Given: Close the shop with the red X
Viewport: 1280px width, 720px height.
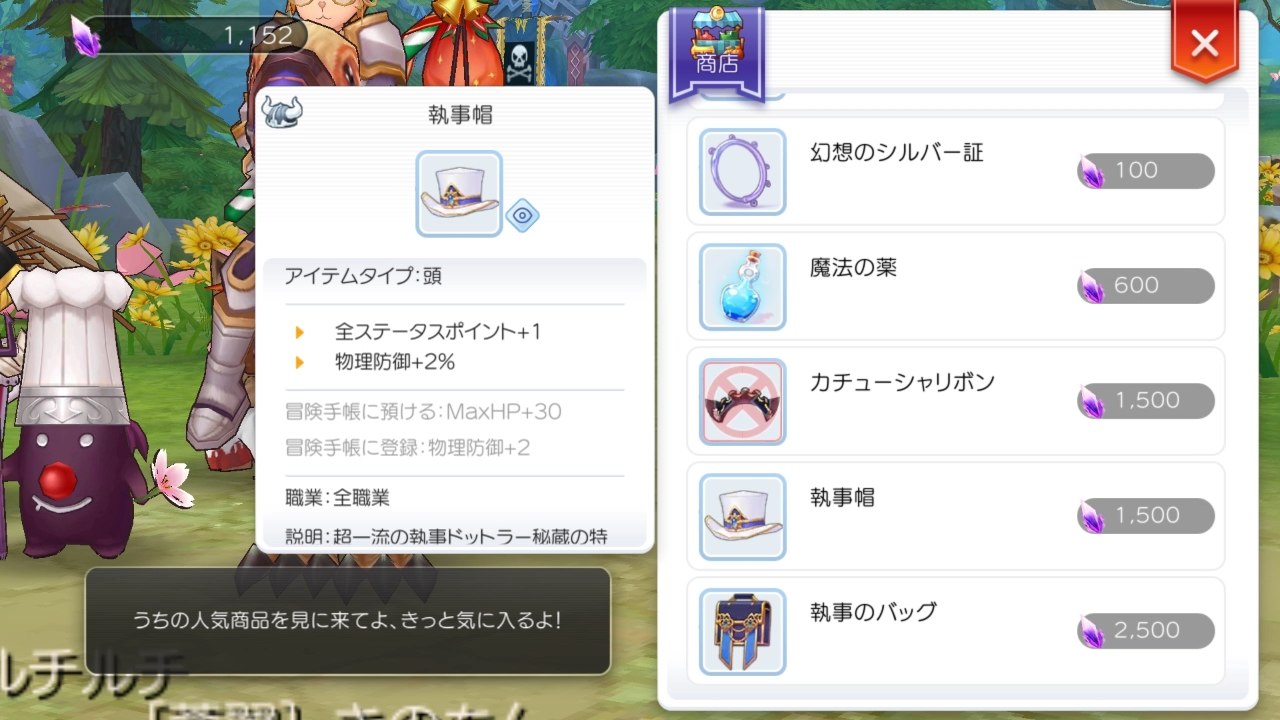Looking at the screenshot, I should (x=1205, y=43).
